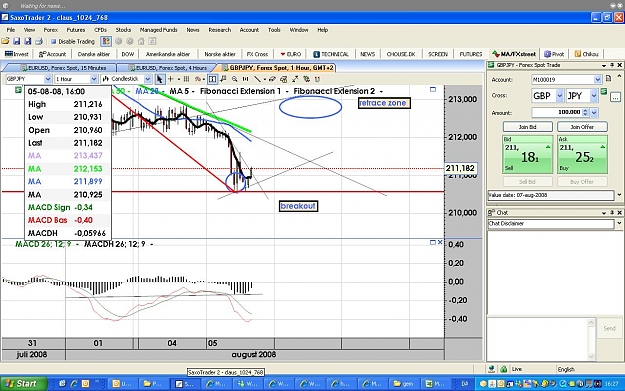Switch to EURUSD 15 Minutes chart tab
This screenshot has width=625, height=391.
point(64,68)
